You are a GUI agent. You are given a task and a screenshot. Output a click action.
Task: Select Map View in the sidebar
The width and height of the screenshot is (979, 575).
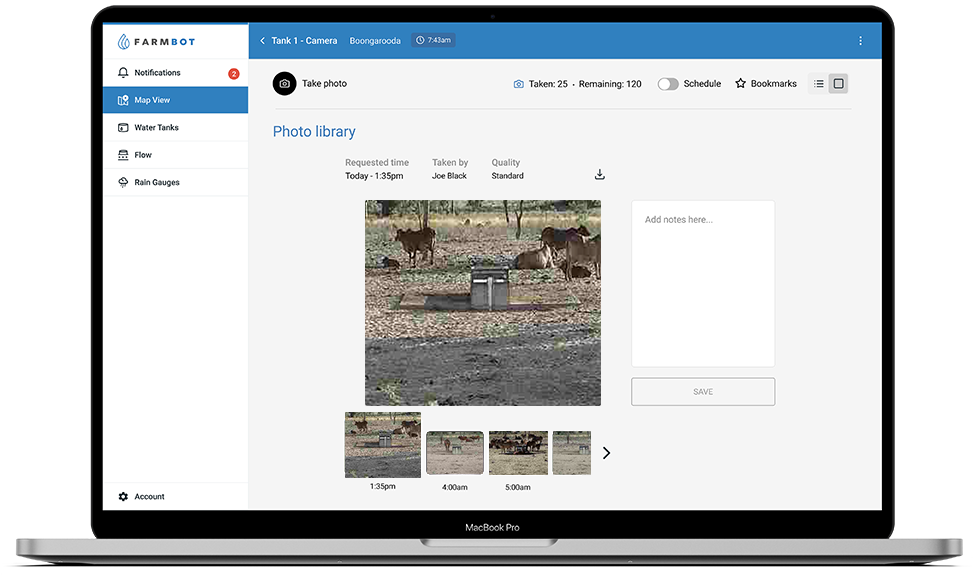(153, 100)
